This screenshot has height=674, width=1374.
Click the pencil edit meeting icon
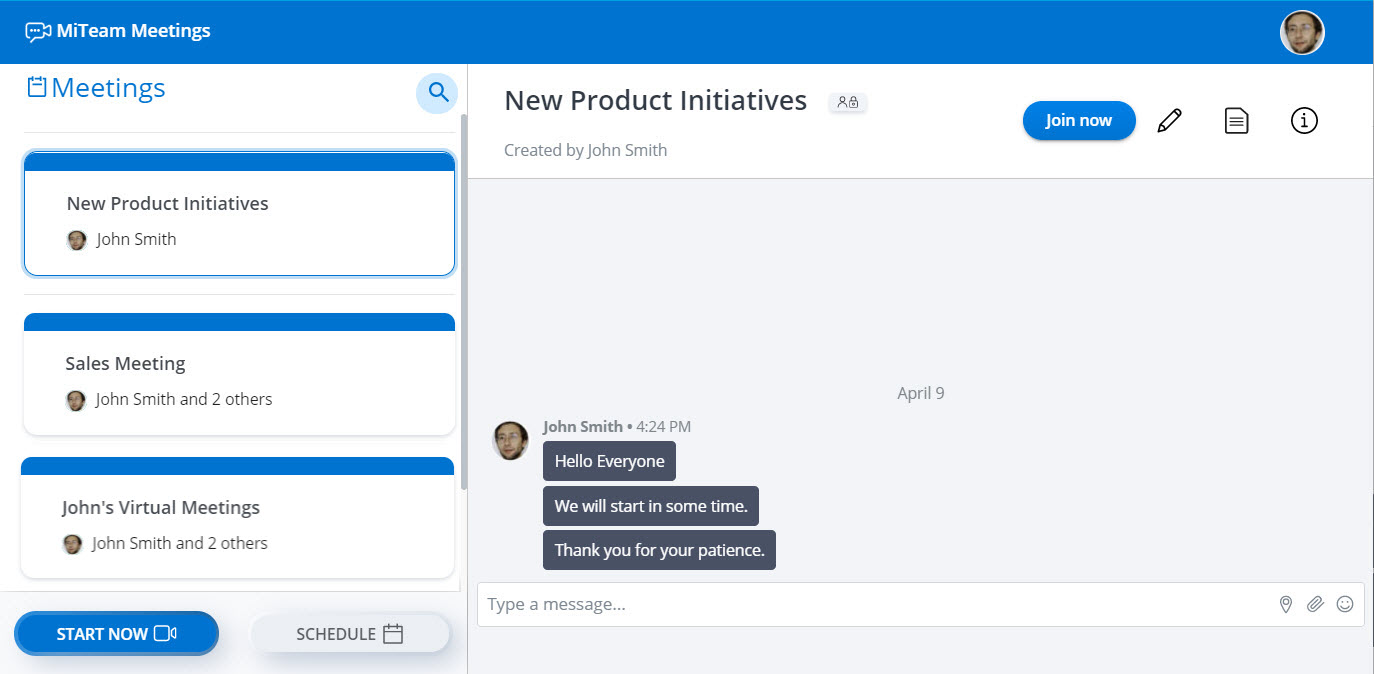(1169, 121)
